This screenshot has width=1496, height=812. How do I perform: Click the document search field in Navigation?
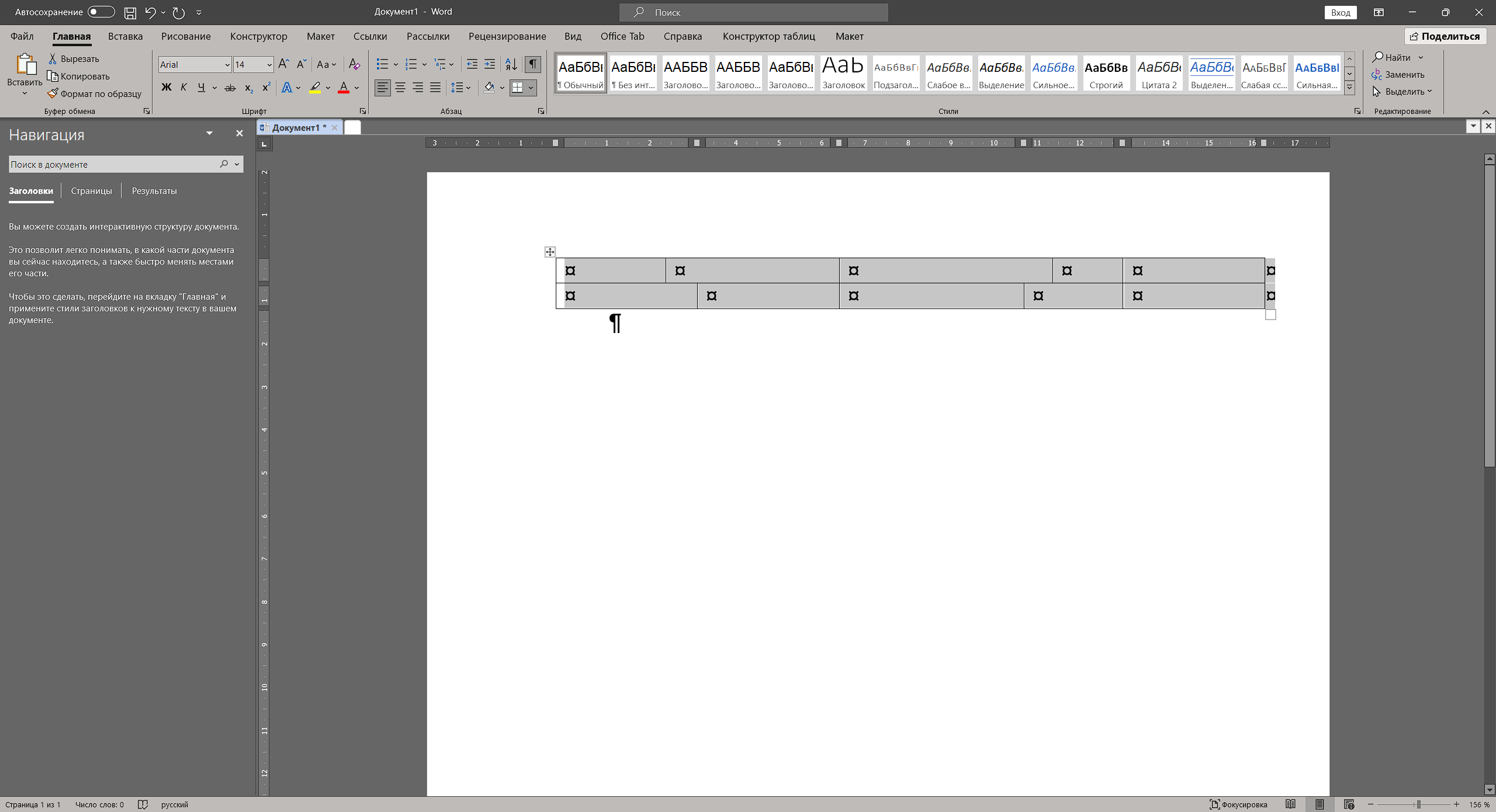click(111, 165)
